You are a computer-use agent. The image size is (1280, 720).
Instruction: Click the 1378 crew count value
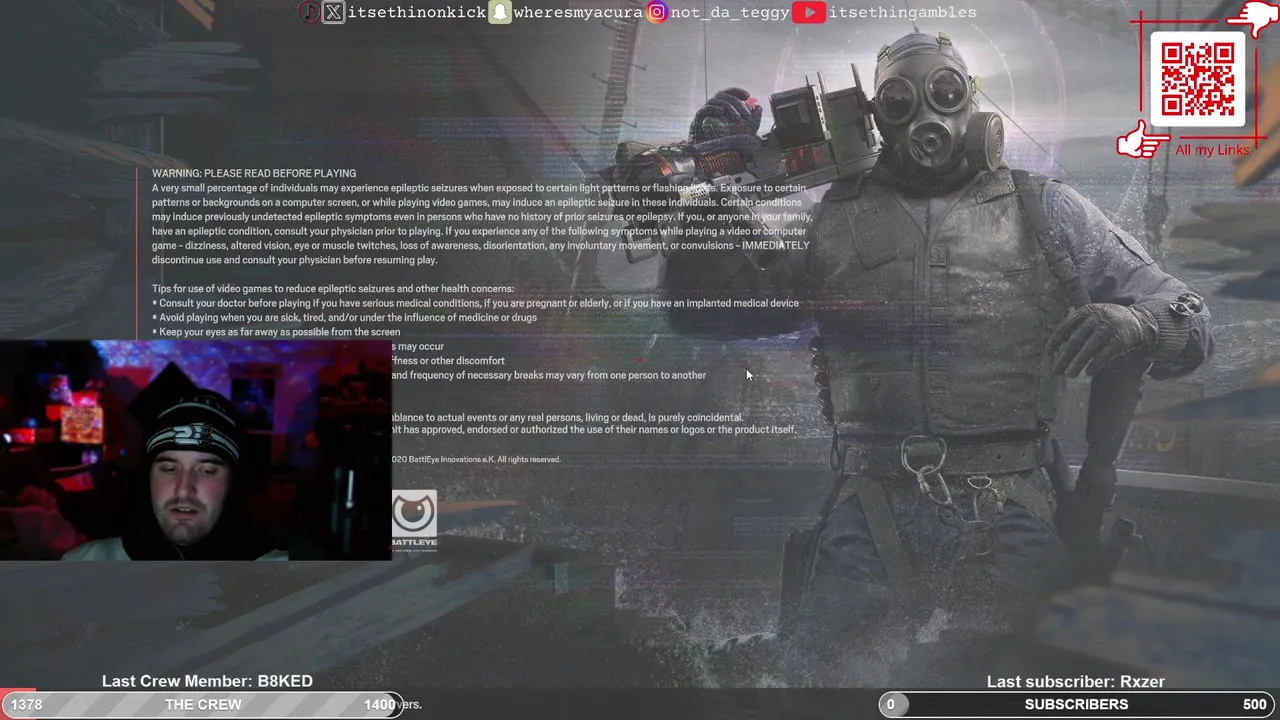[x=26, y=705]
